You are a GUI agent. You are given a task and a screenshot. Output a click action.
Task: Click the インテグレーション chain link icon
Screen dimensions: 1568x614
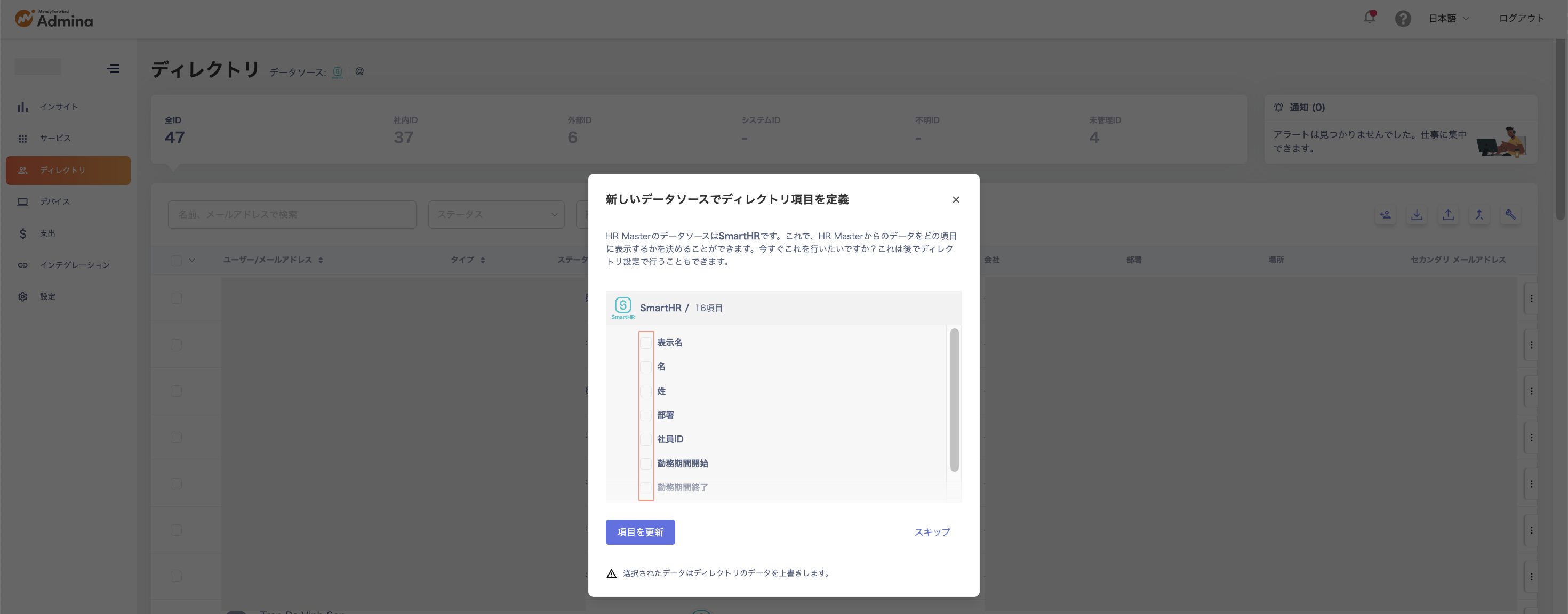coord(22,265)
